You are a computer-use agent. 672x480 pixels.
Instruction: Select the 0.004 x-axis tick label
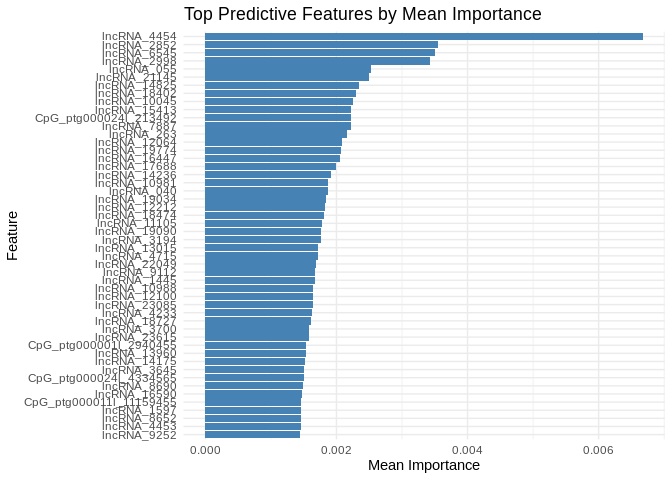tap(467, 450)
